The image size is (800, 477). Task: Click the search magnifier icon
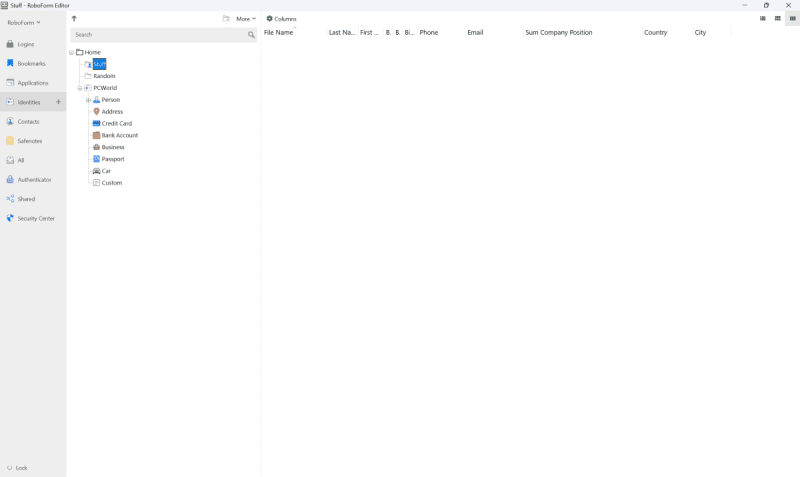[x=251, y=35]
